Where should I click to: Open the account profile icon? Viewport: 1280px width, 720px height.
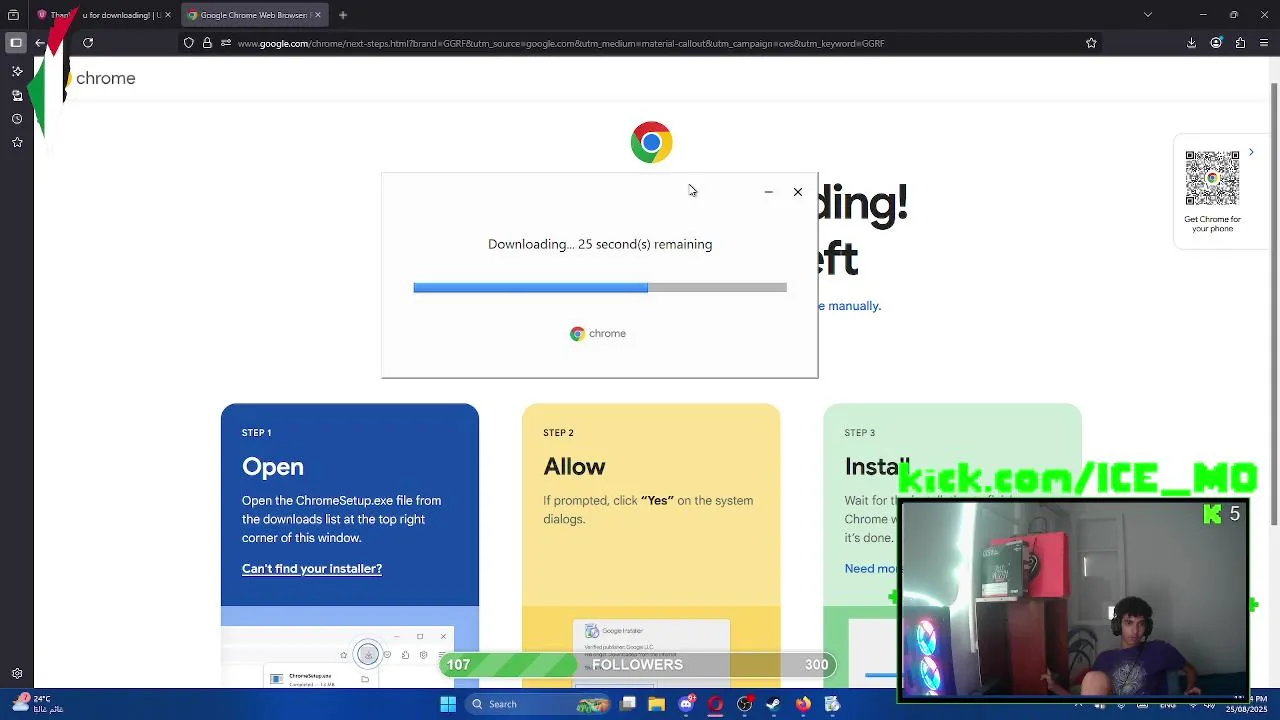[x=1216, y=43]
